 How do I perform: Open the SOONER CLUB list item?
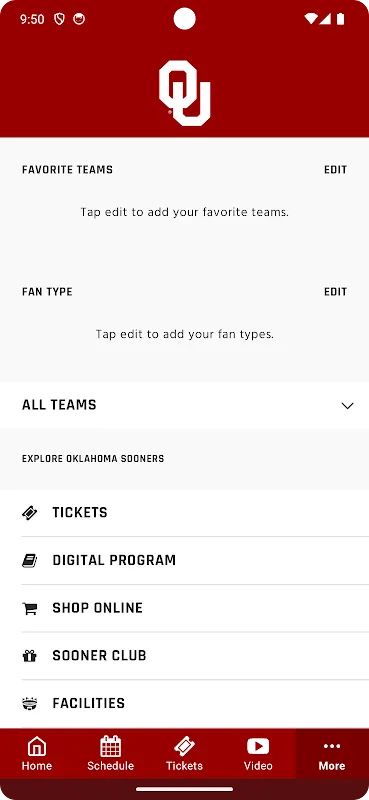[x=195, y=656]
